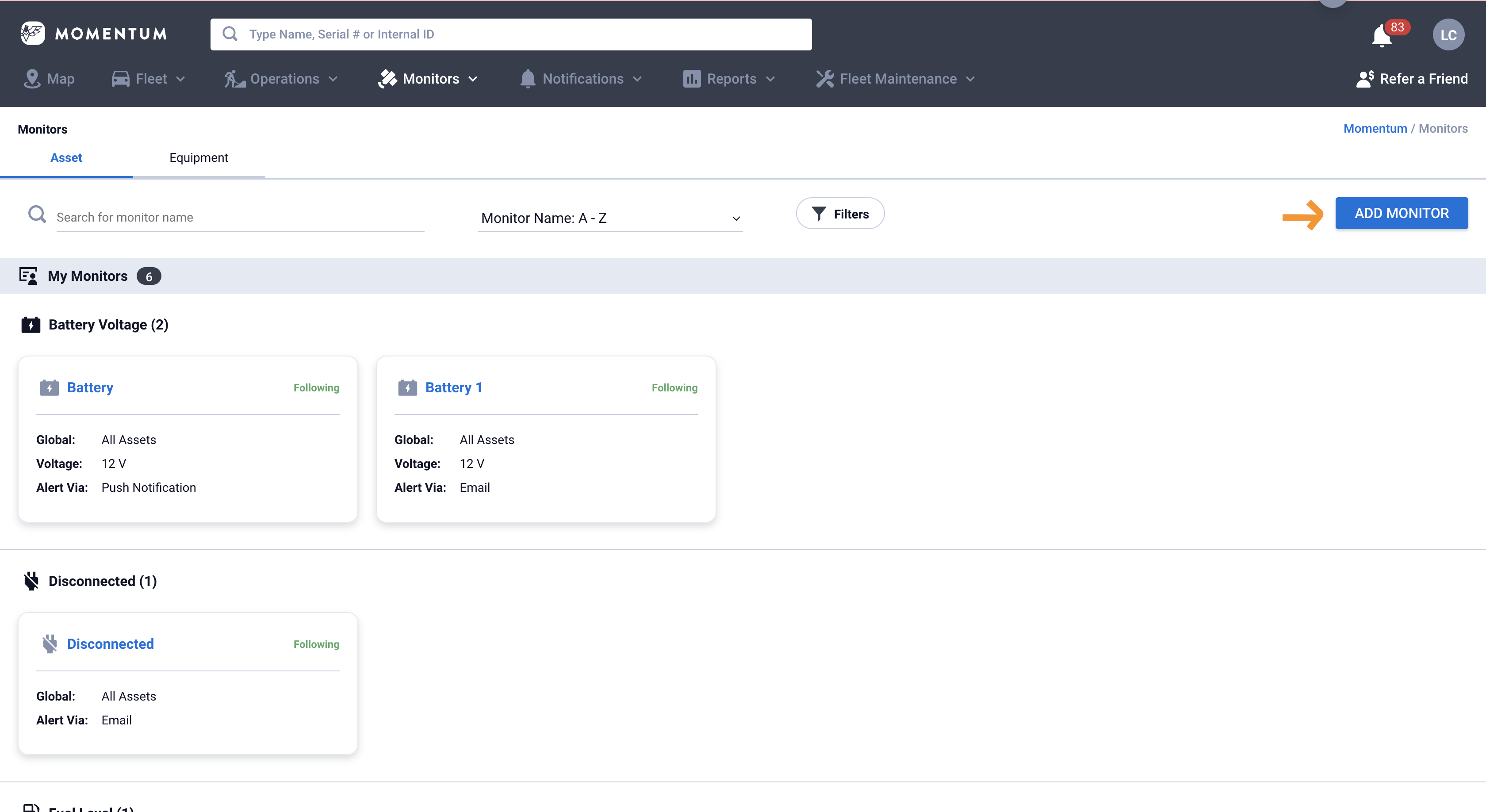Image resolution: width=1486 pixels, height=812 pixels.
Task: Click the Refer a Friend icon
Action: (x=1365, y=79)
